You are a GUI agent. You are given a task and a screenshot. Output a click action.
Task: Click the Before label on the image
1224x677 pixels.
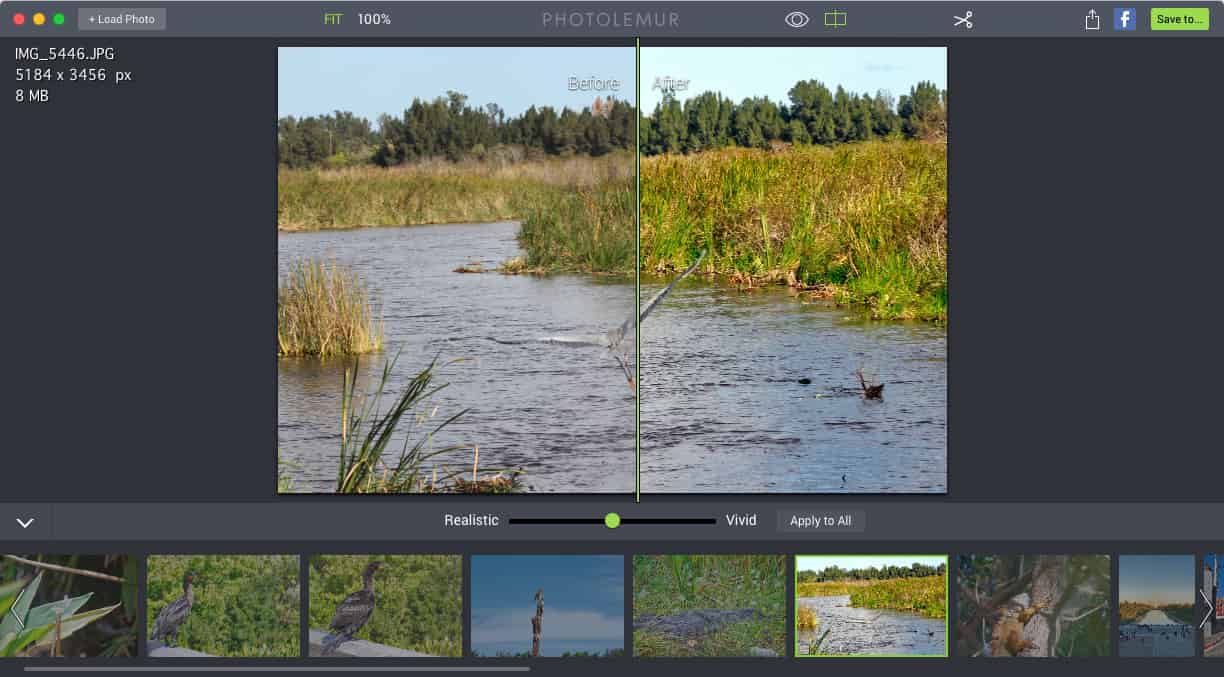pos(594,83)
